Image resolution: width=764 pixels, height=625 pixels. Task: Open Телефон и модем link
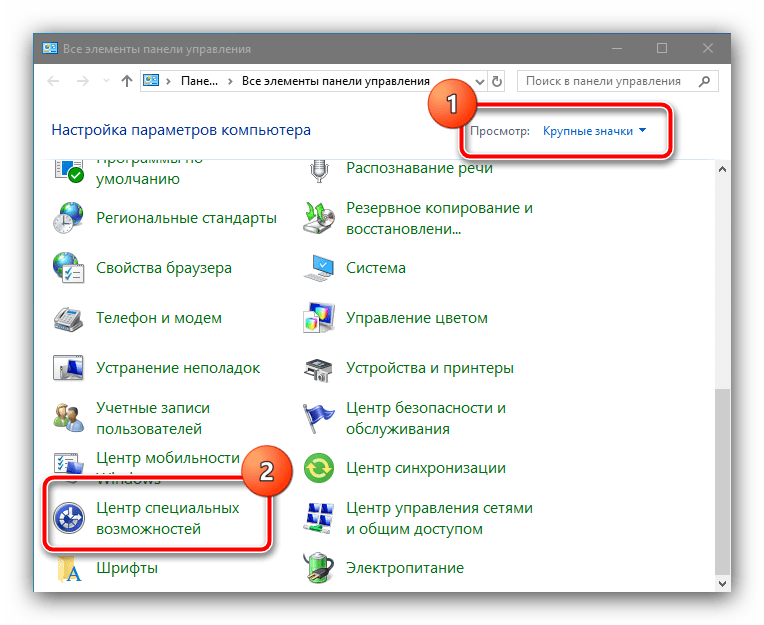pyautogui.click(x=159, y=318)
